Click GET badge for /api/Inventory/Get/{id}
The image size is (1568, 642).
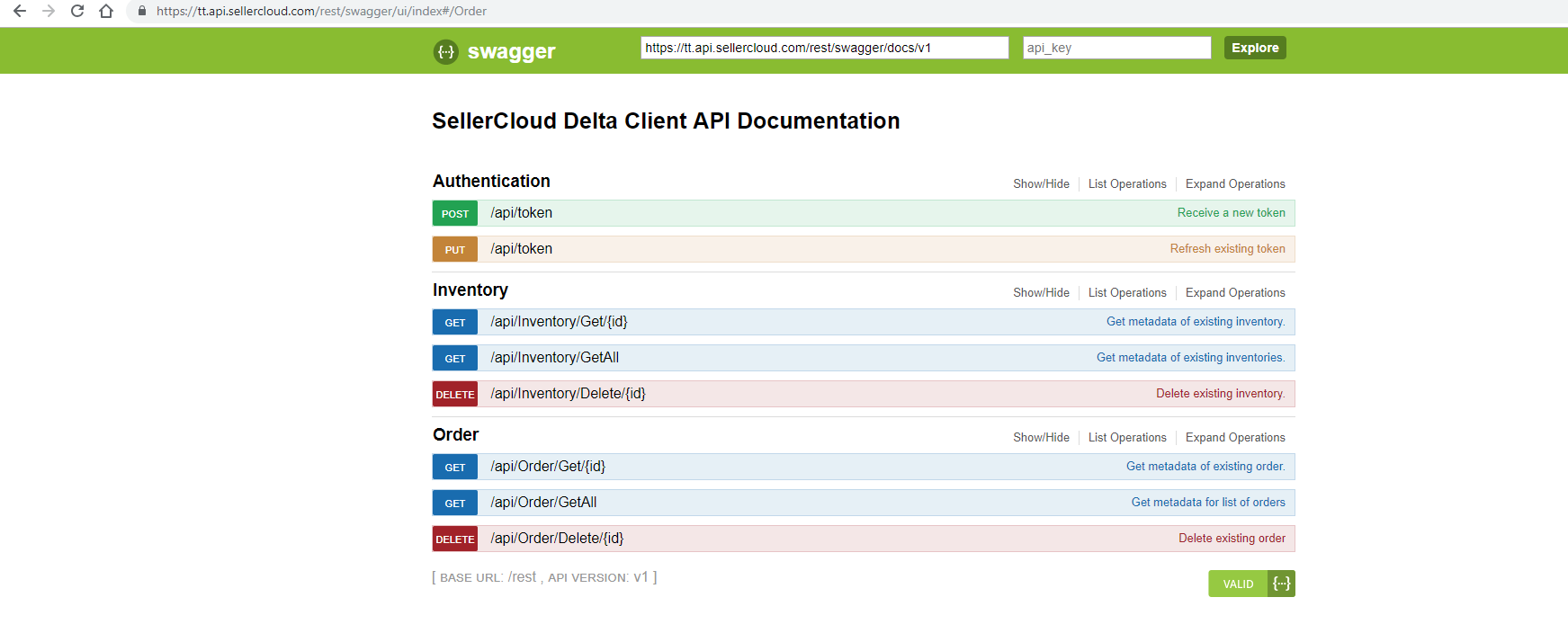[x=455, y=322]
